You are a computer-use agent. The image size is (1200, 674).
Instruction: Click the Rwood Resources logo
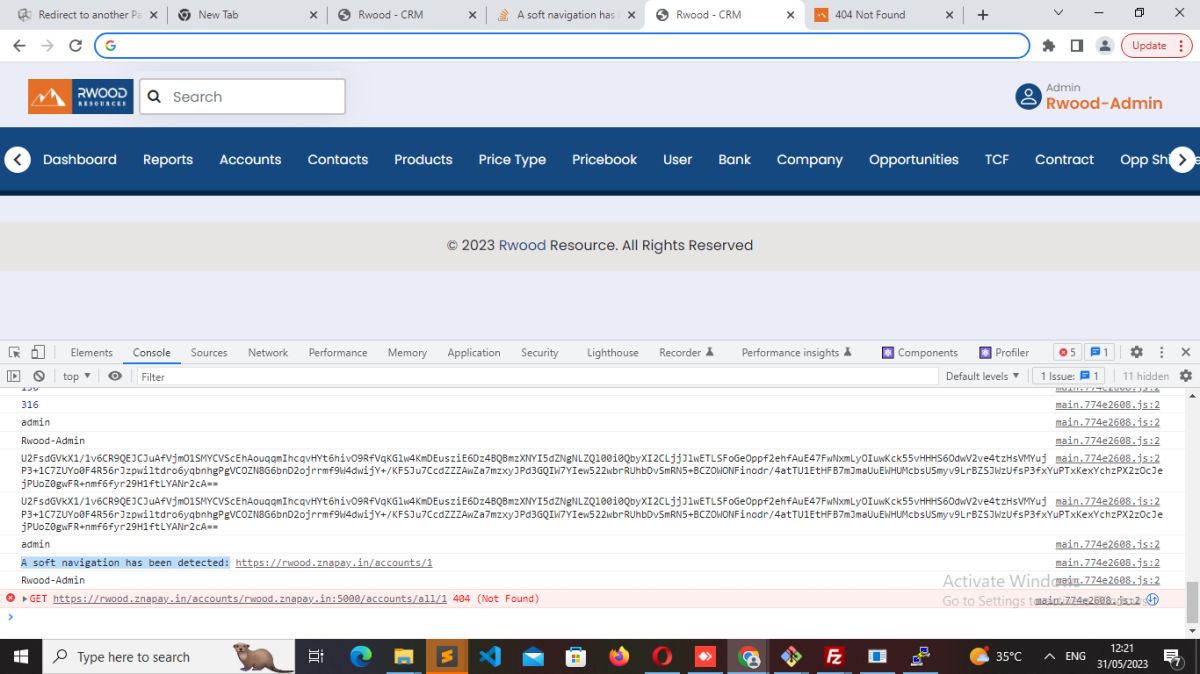point(80,97)
